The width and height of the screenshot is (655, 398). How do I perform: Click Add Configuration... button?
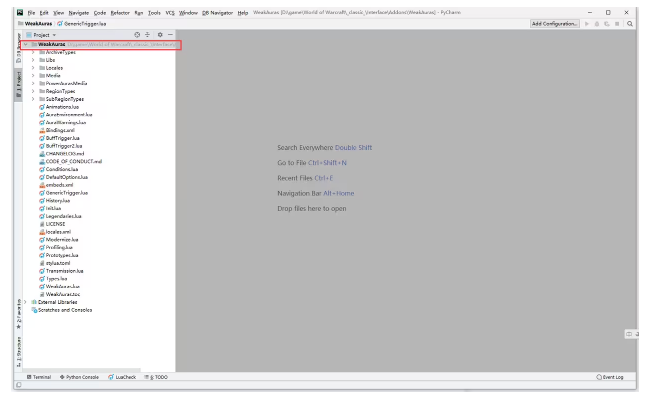(x=554, y=24)
